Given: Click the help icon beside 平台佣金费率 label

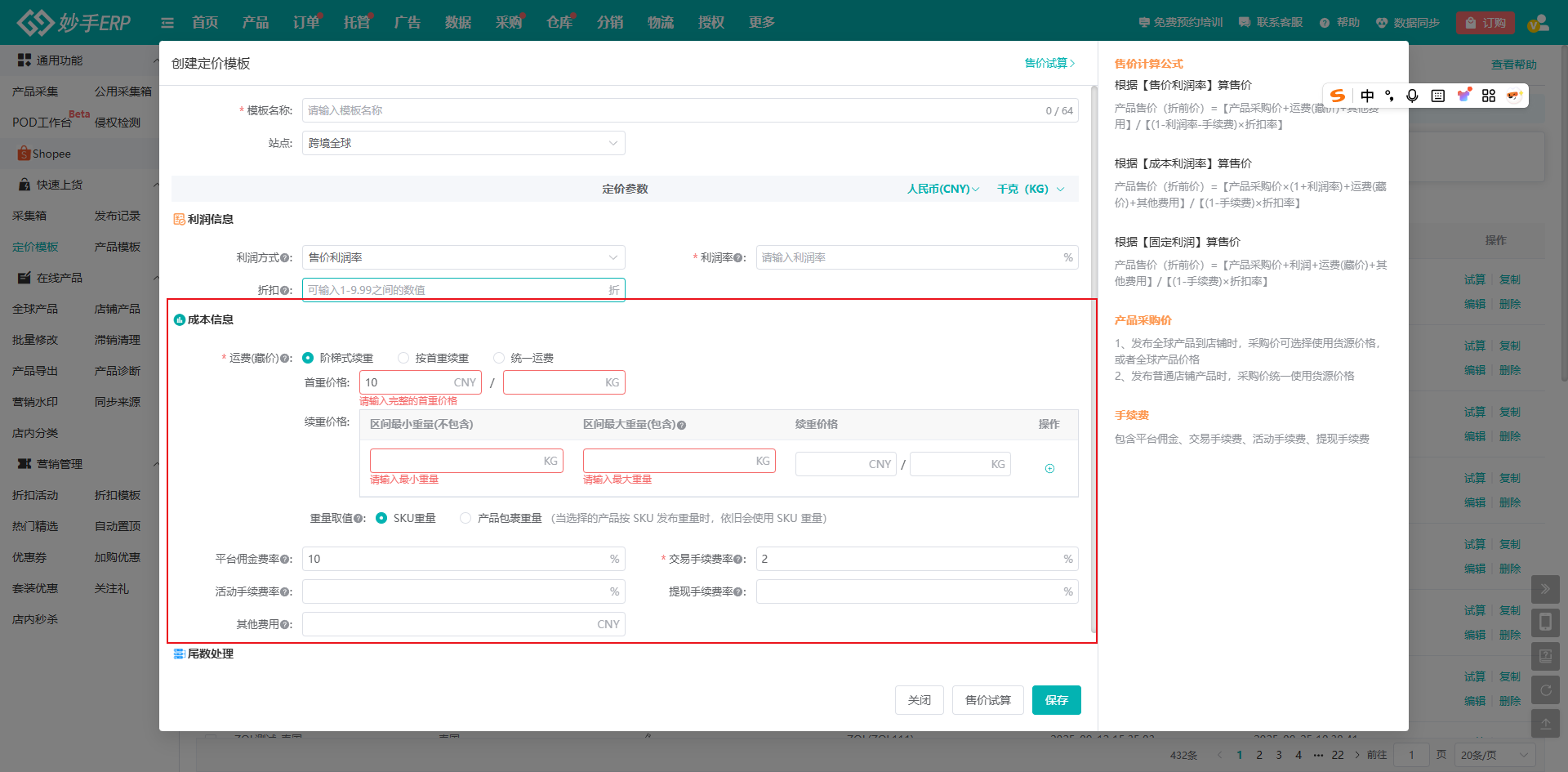Looking at the screenshot, I should click(285, 560).
